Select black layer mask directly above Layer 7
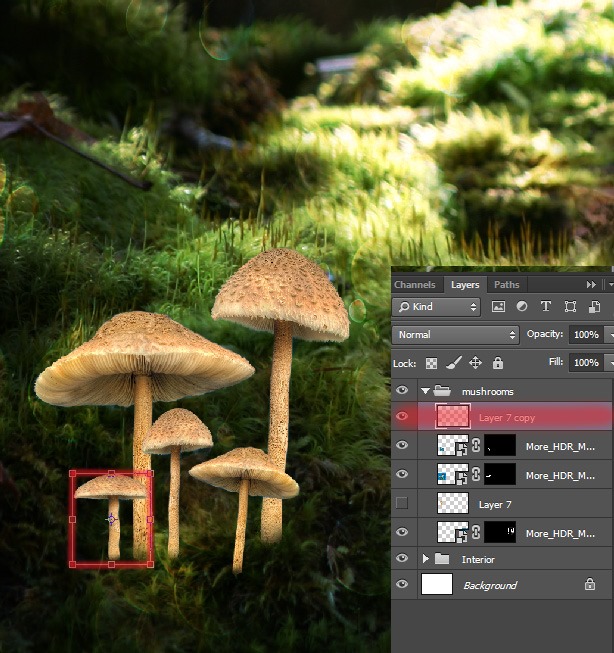 pos(500,474)
